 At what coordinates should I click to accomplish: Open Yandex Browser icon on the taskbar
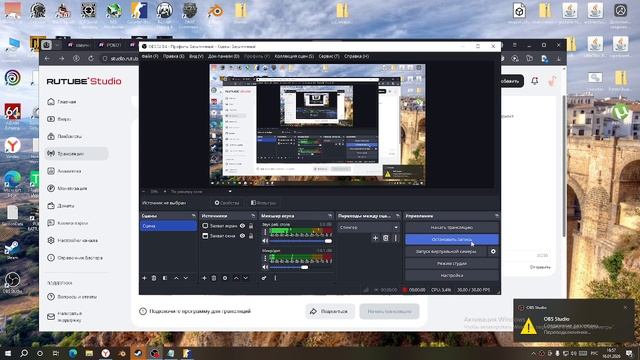point(105,353)
